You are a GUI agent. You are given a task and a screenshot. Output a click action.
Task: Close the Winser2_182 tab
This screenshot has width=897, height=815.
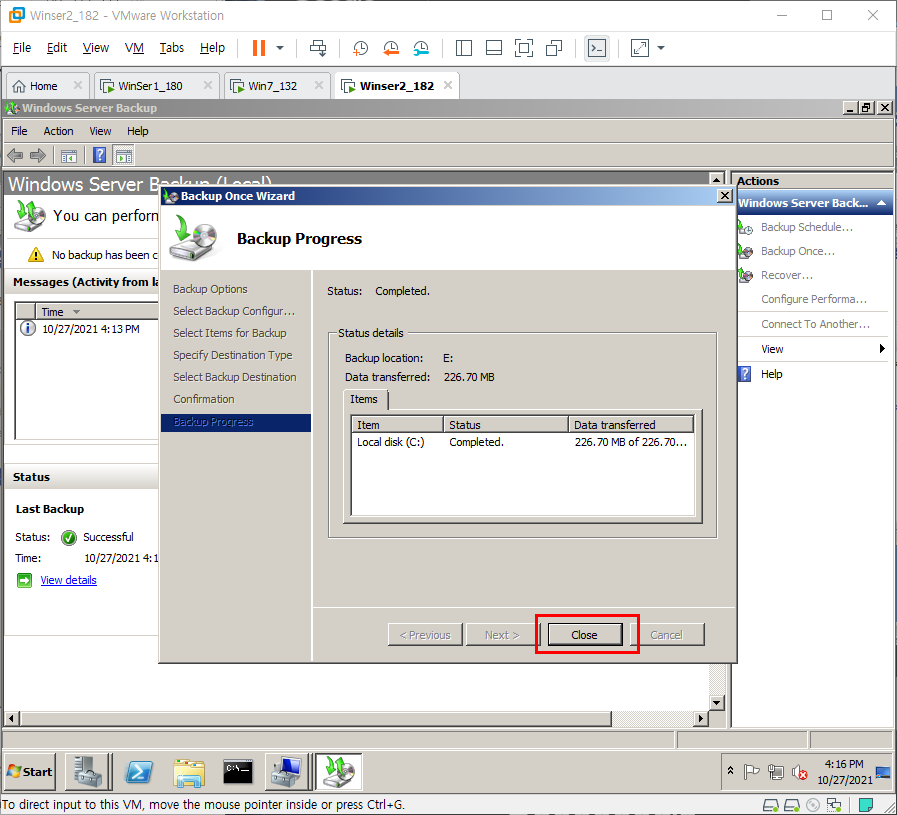[448, 85]
